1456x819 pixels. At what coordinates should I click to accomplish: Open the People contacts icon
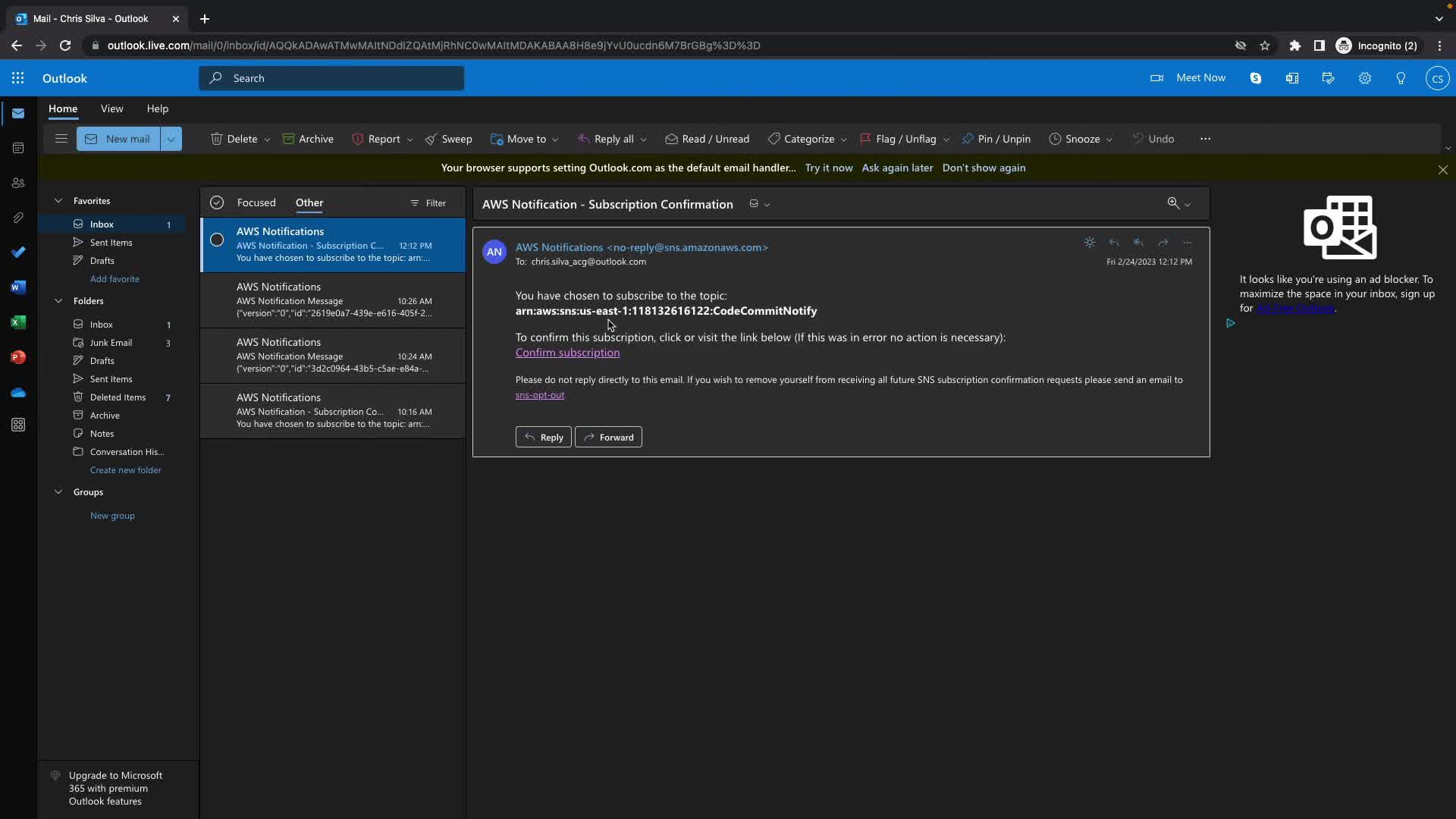[18, 183]
